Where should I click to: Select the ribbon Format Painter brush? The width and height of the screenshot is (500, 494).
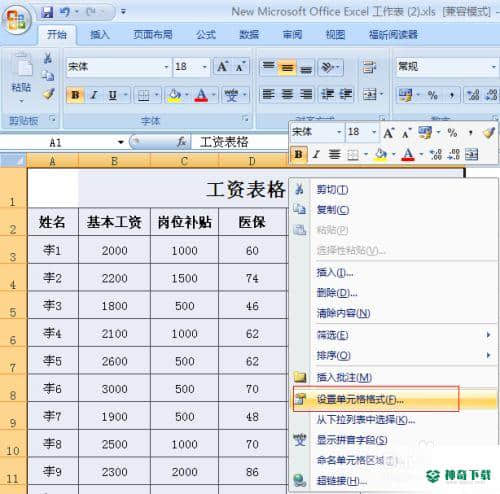[49, 94]
